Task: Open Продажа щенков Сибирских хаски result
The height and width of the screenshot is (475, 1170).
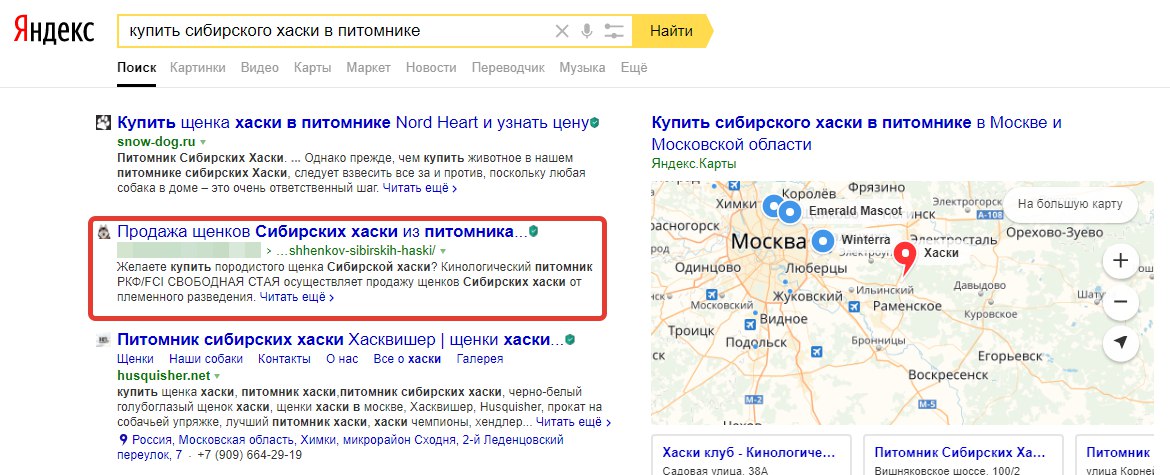Action: pyautogui.click(x=322, y=231)
